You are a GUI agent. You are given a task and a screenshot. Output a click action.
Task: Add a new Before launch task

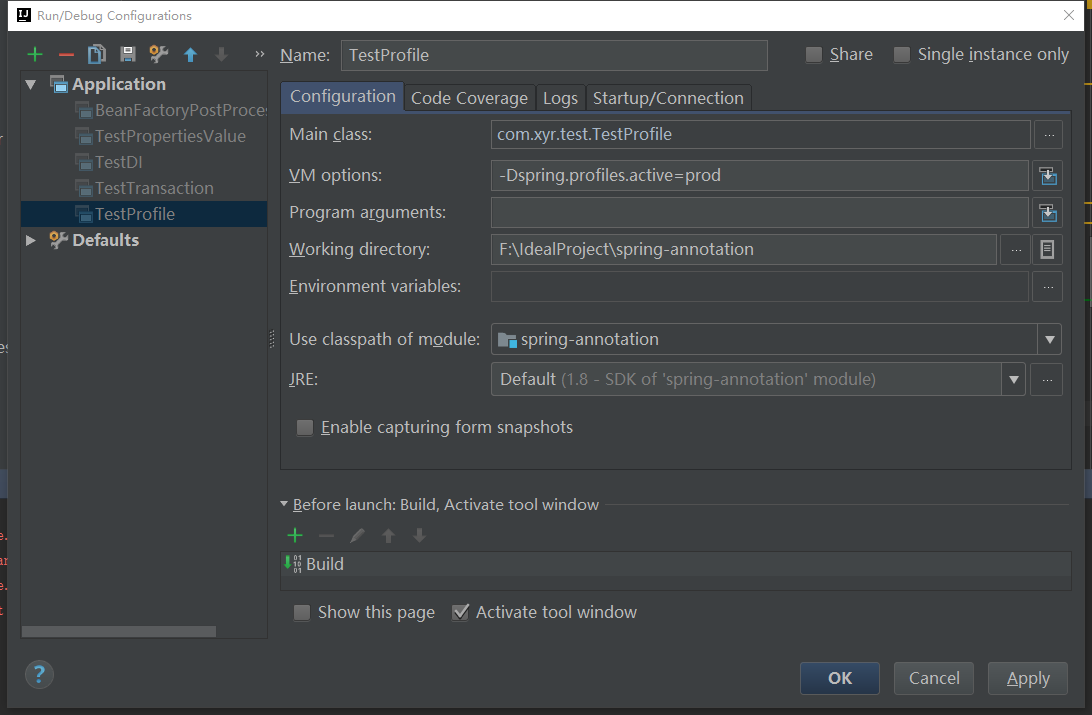pyautogui.click(x=295, y=536)
